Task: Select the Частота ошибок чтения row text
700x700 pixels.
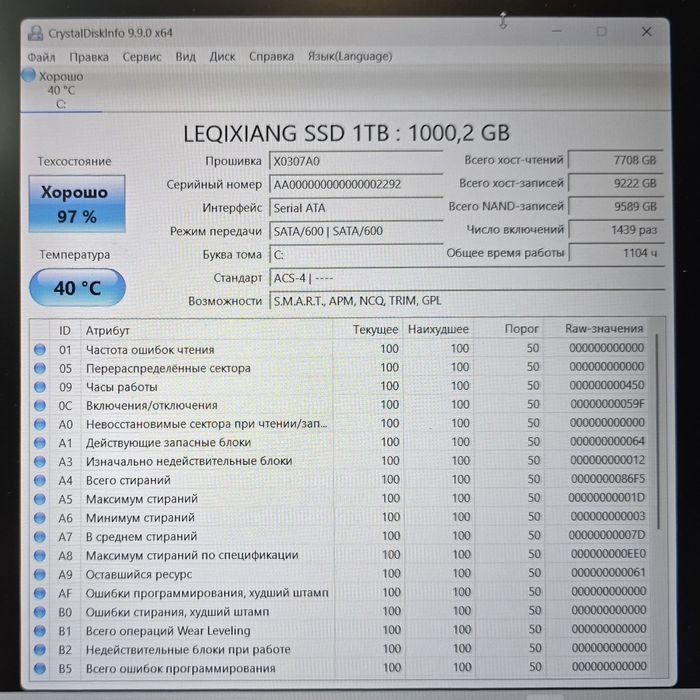Action: (x=150, y=350)
